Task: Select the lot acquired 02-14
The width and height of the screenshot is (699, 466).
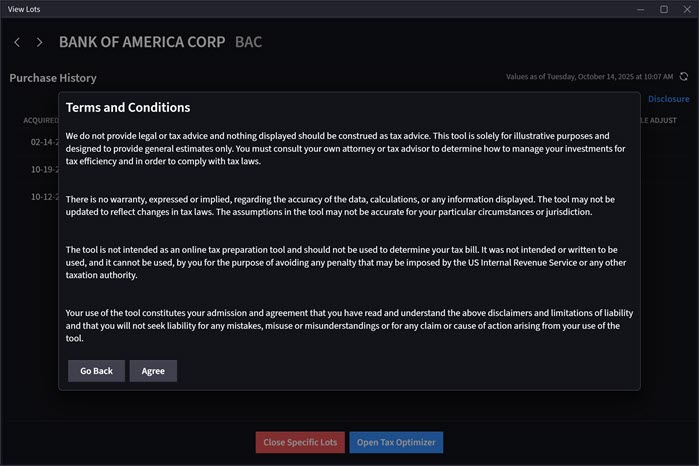Action: point(43,142)
